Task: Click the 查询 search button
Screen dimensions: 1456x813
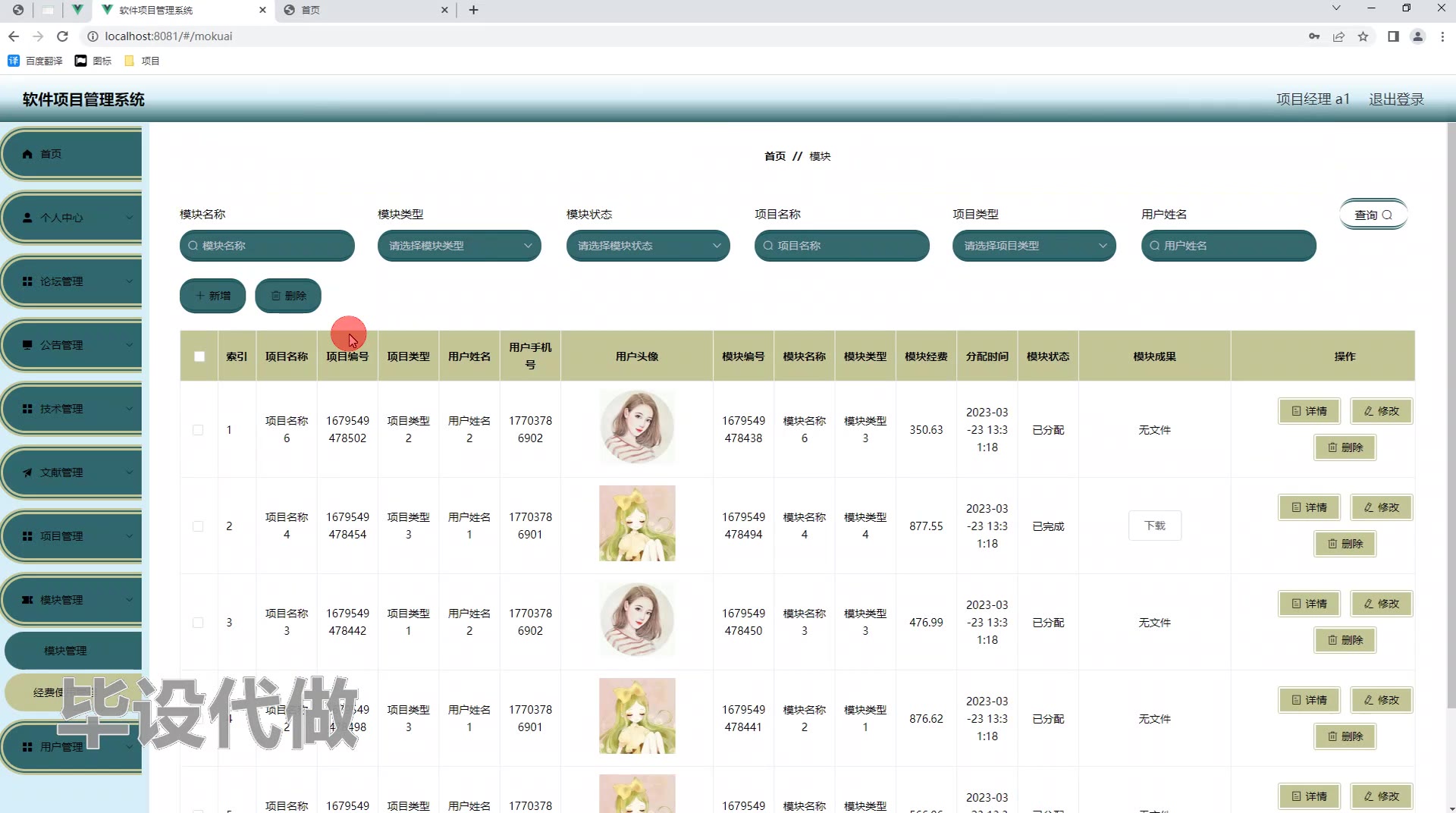Action: (1373, 215)
